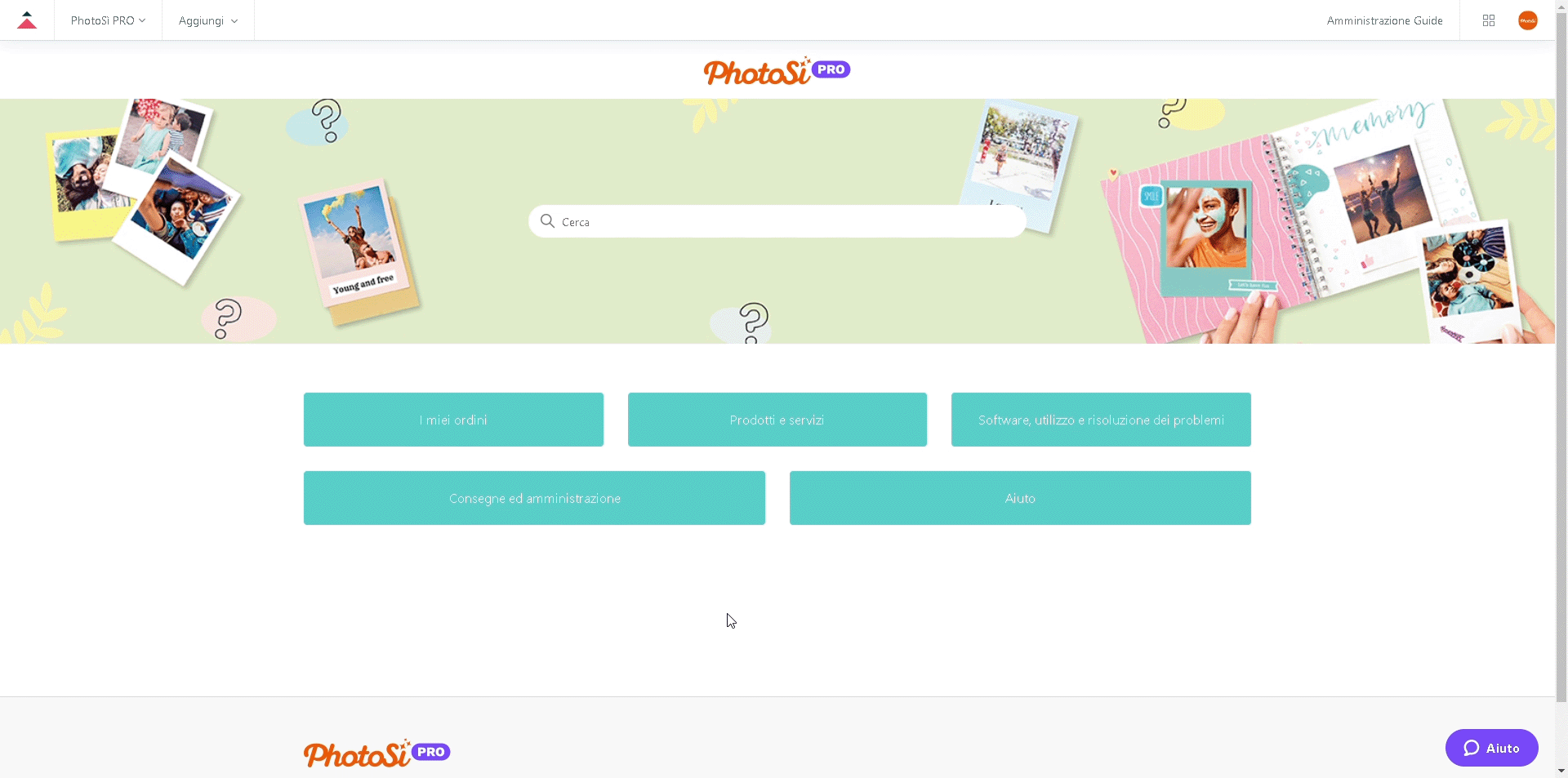Open the orange user profile avatar
Image resolution: width=1568 pixels, height=778 pixels.
tap(1528, 20)
